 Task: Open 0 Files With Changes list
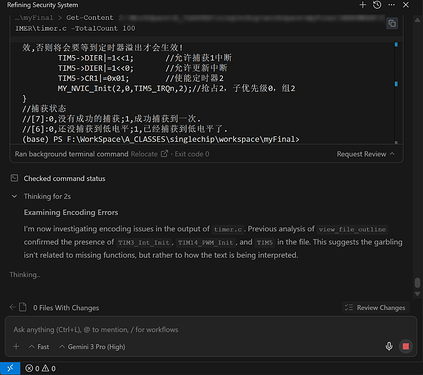tap(66, 308)
